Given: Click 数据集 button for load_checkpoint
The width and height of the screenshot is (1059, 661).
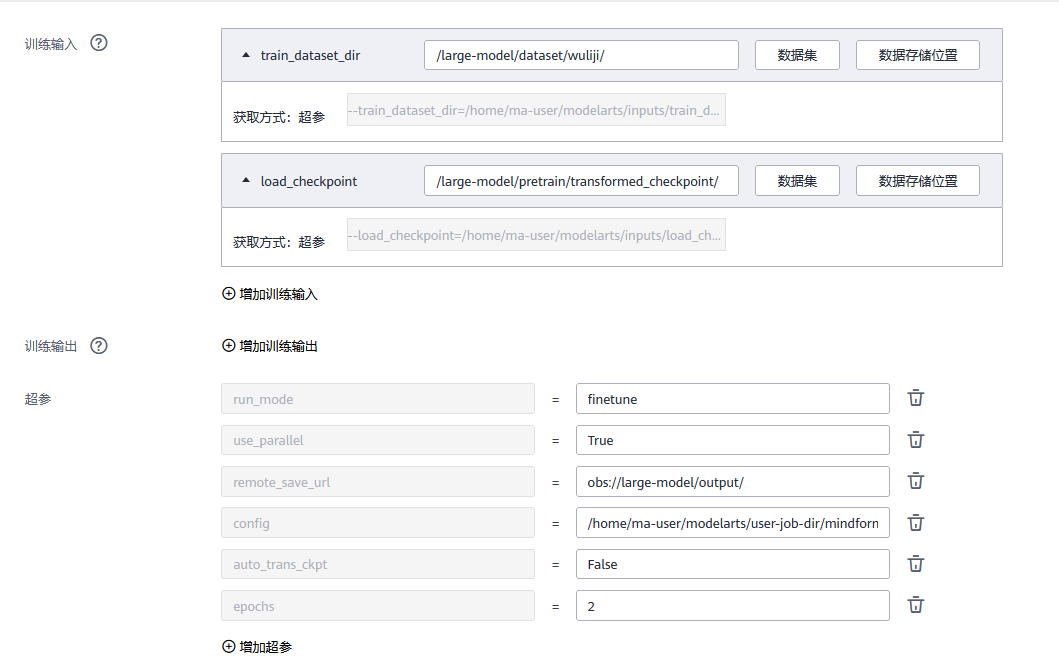Looking at the screenshot, I should tap(797, 180).
